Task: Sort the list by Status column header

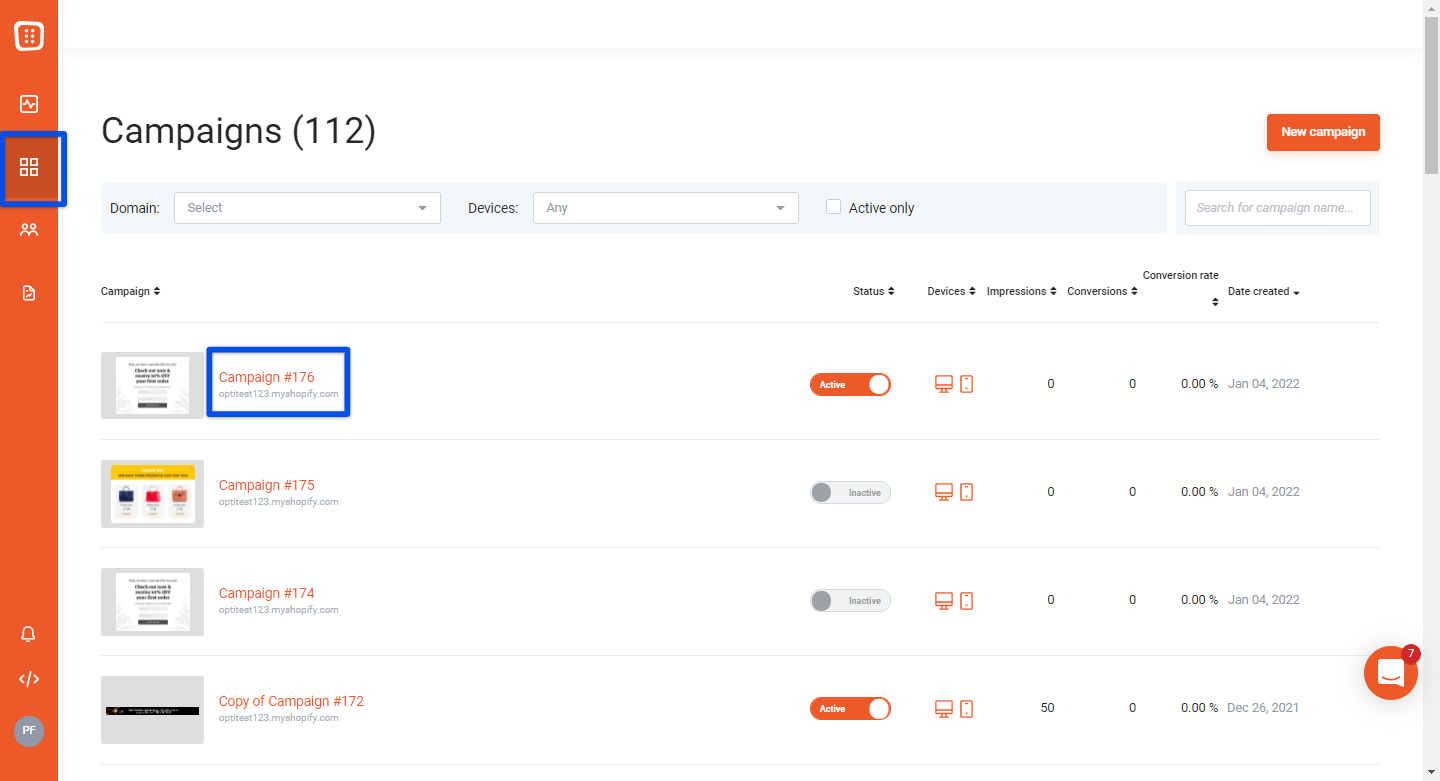Action: pyautogui.click(x=873, y=292)
